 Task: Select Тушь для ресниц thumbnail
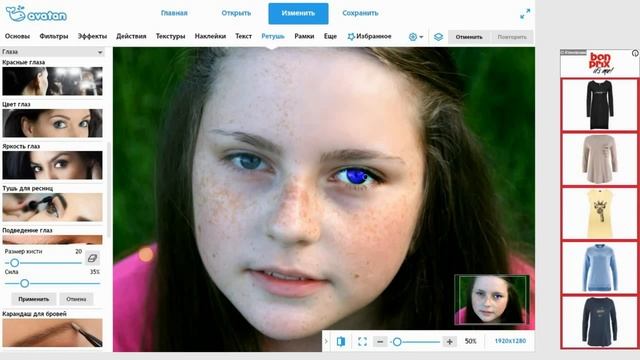52,207
